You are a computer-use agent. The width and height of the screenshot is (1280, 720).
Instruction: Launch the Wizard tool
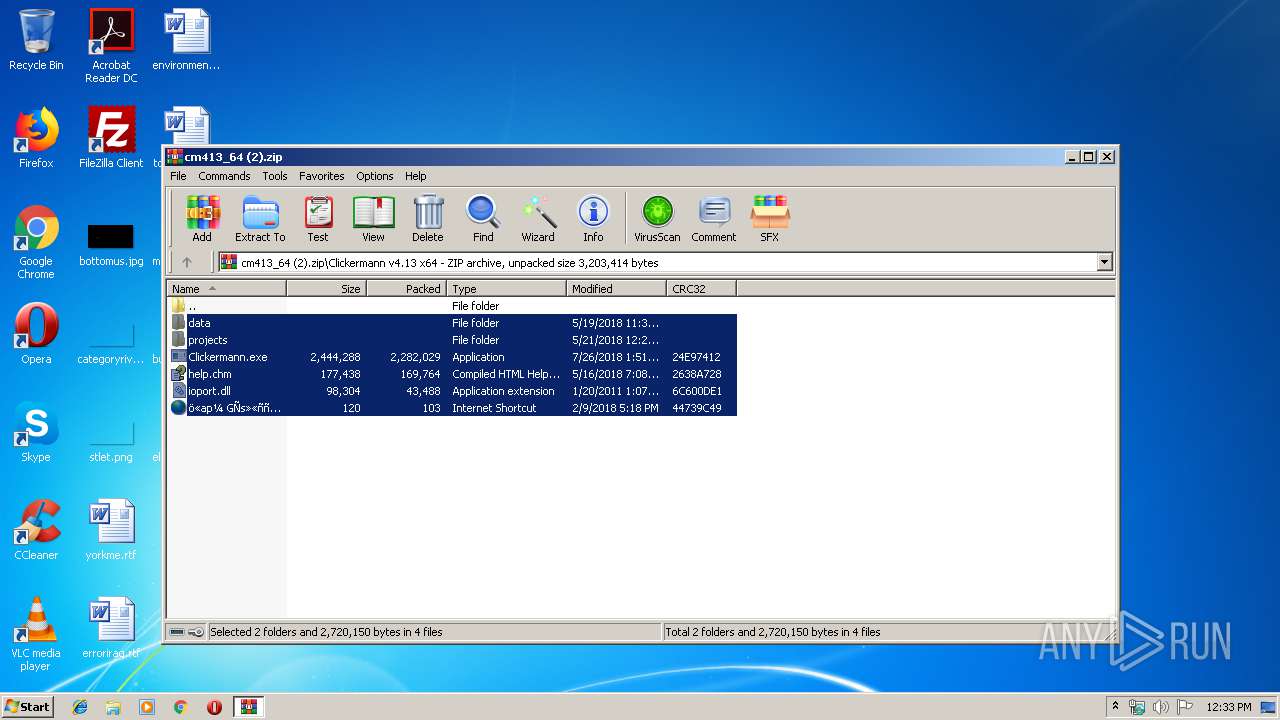point(538,219)
